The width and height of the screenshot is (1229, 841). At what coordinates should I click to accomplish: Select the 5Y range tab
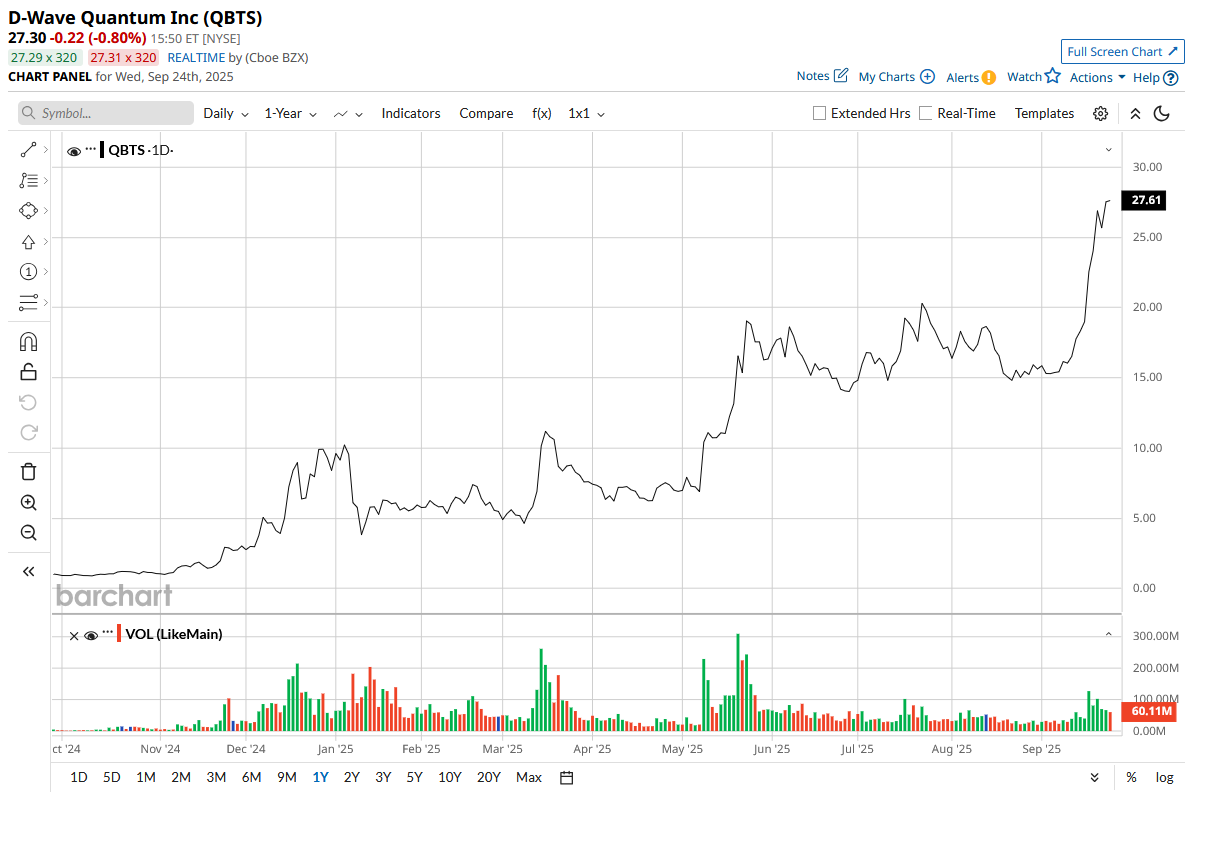[414, 777]
